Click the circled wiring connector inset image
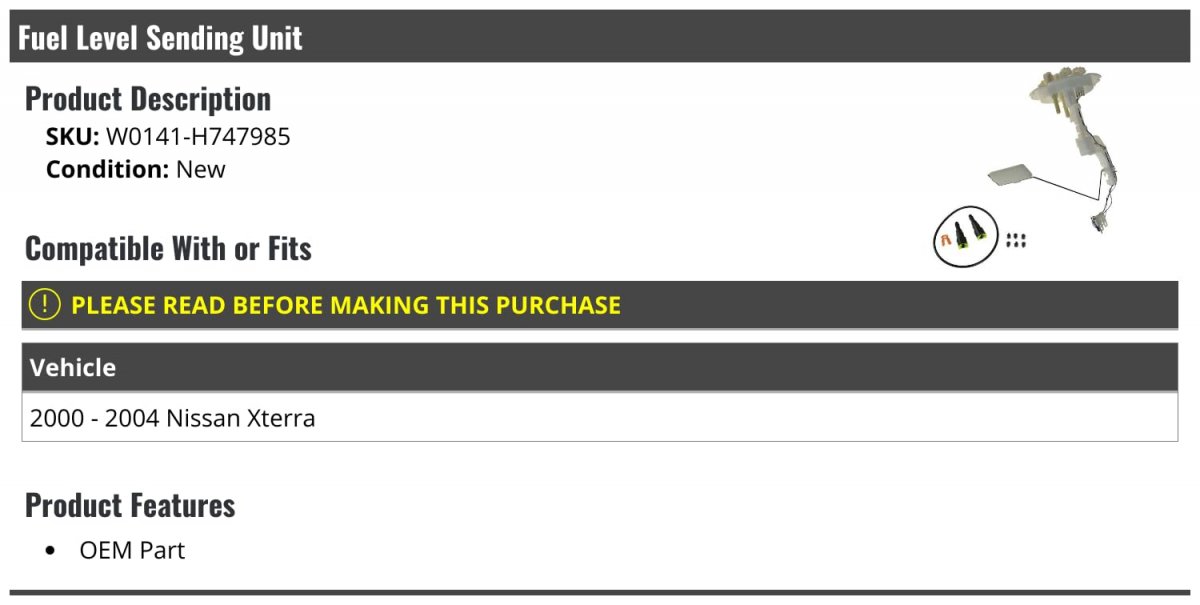Image resolution: width=1200 pixels, height=605 pixels. point(964,238)
